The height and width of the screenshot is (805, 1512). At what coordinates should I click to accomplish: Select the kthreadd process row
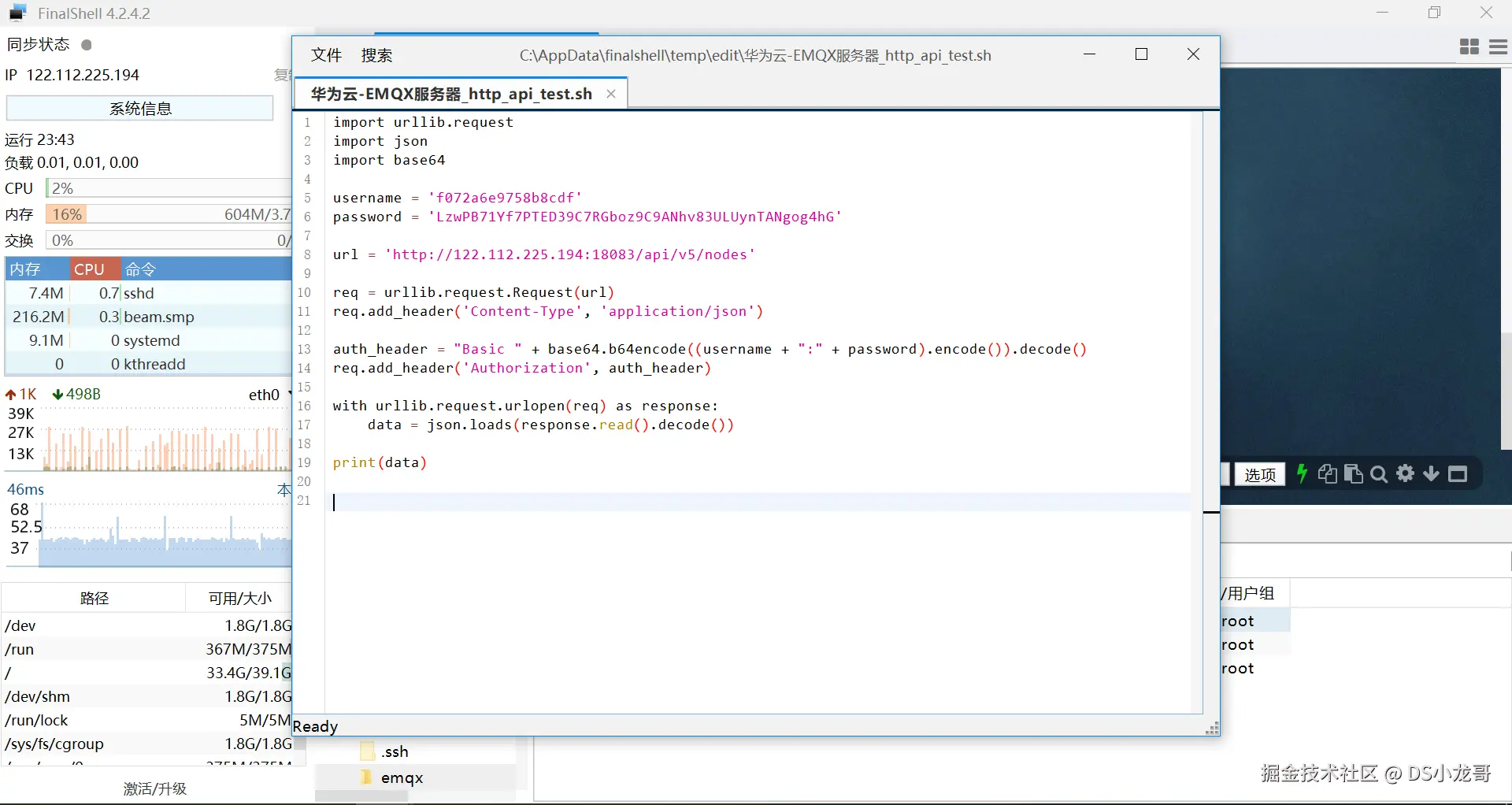pos(149,364)
